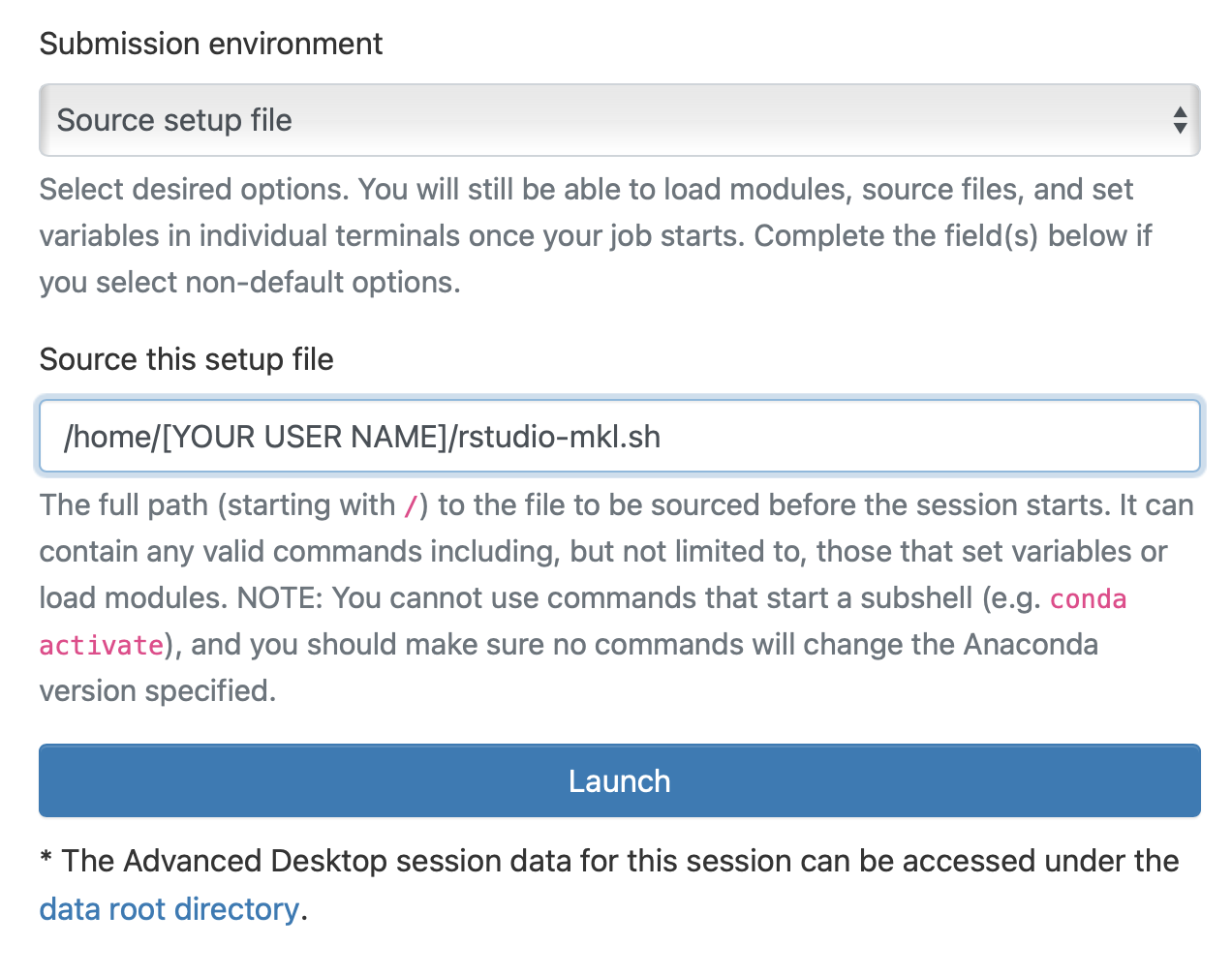Click the 'Select desired options' help text
The width and height of the screenshot is (1232, 976).
click(x=194, y=190)
